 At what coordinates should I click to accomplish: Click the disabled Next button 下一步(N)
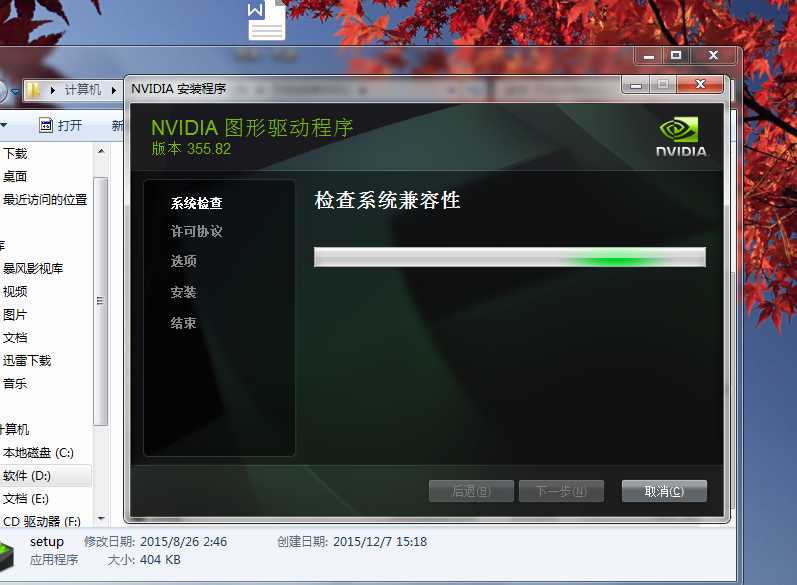[561, 491]
